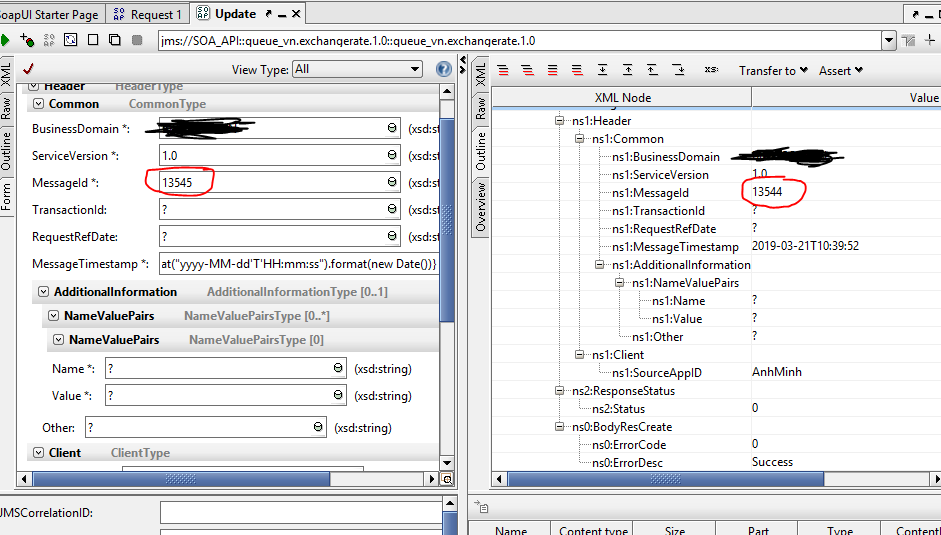Screen dimensions: 941x535
Task: Collapse ns1:AdditionalInformation tree node
Action: coord(600,265)
